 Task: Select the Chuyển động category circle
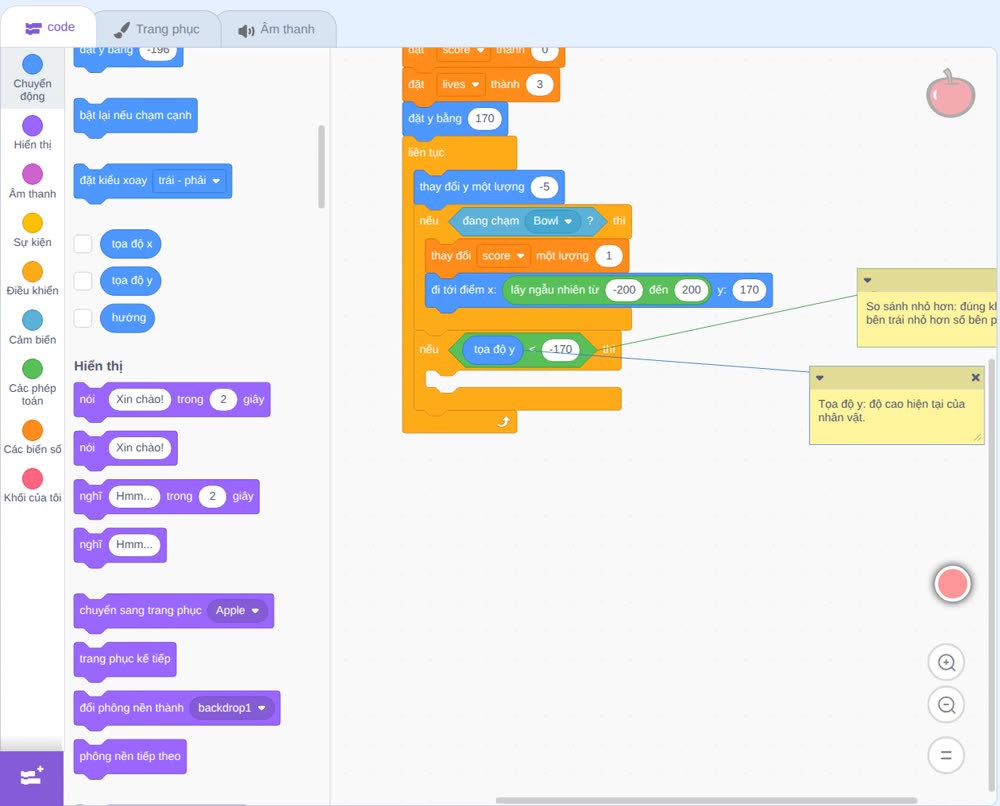[33, 64]
